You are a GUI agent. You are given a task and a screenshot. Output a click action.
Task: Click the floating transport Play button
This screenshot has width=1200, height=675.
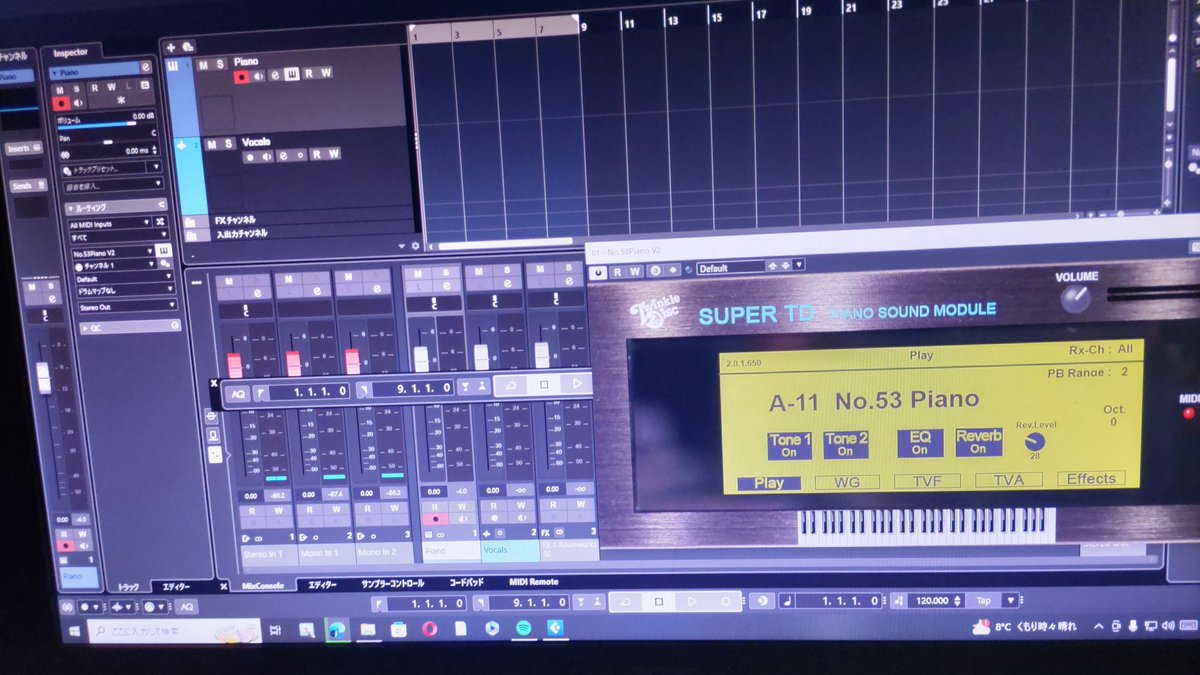[x=577, y=384]
